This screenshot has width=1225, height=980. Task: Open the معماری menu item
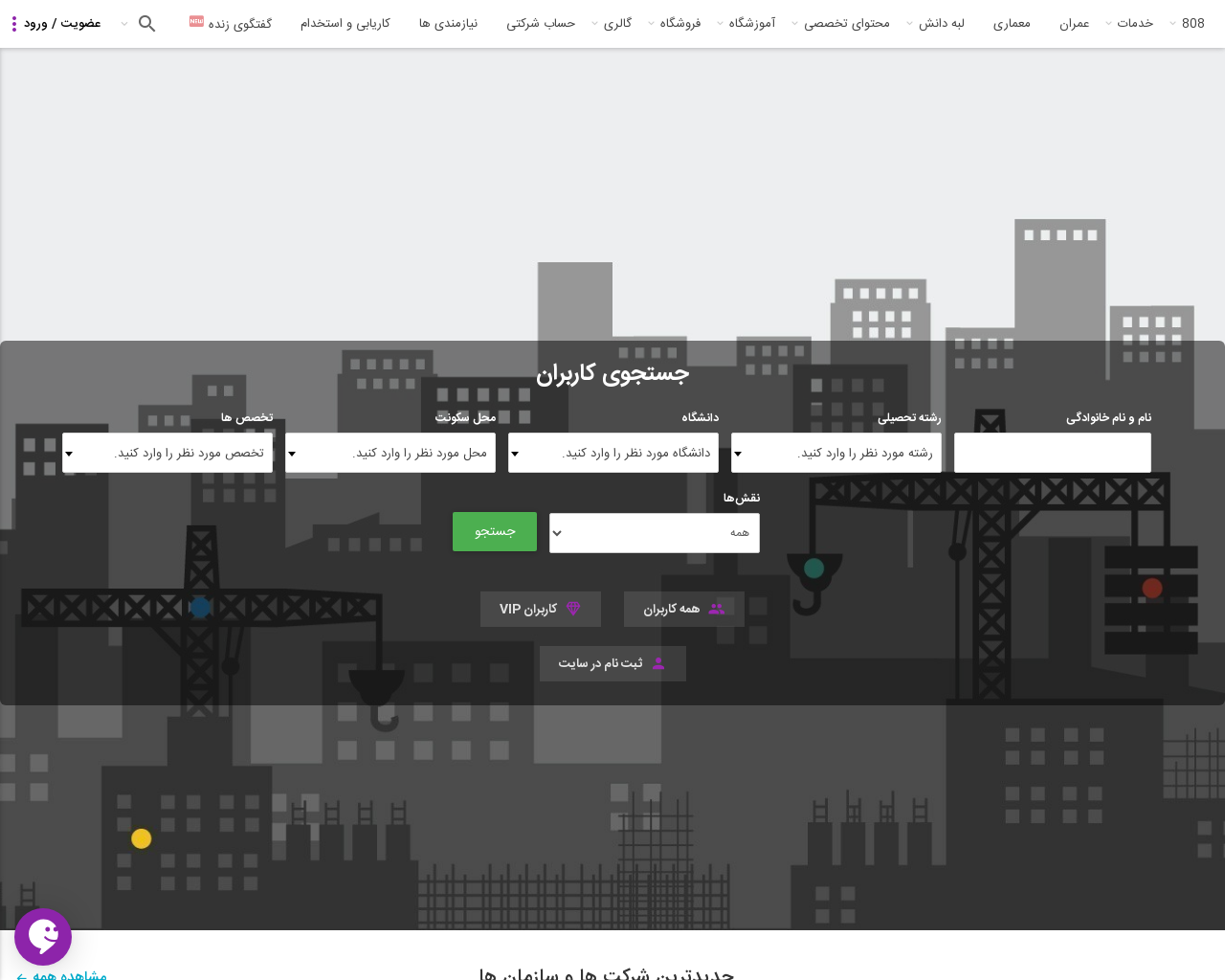(x=1012, y=23)
